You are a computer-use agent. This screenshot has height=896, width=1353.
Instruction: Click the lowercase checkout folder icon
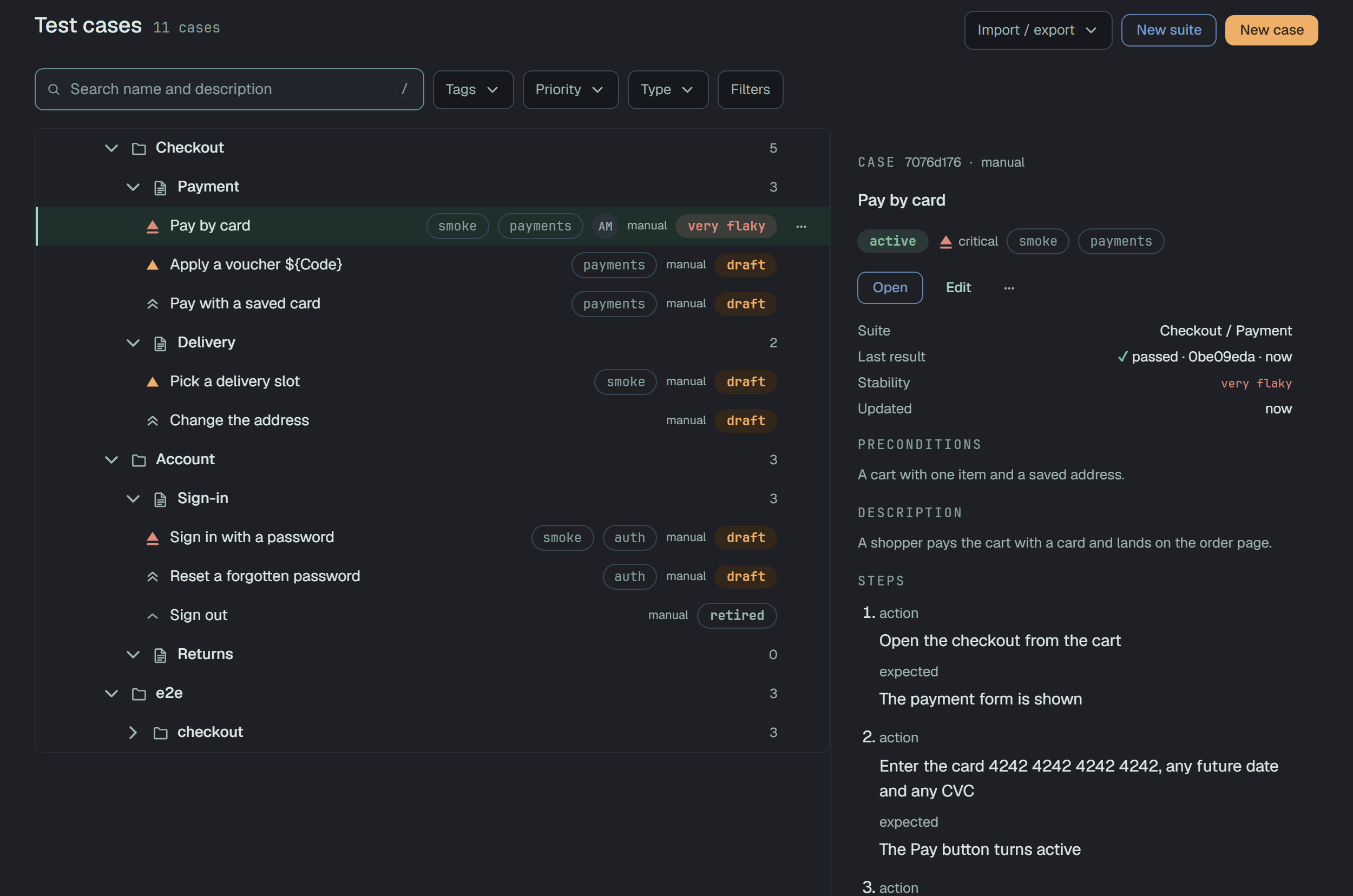click(160, 733)
